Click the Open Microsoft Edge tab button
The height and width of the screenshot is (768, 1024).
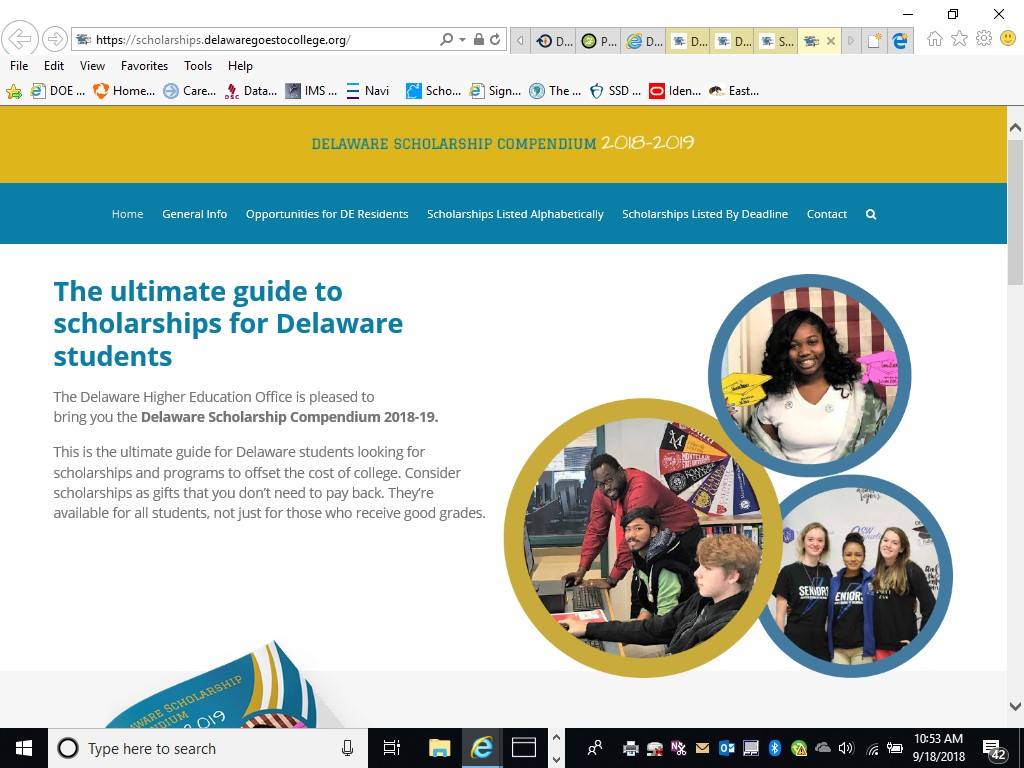tap(900, 40)
